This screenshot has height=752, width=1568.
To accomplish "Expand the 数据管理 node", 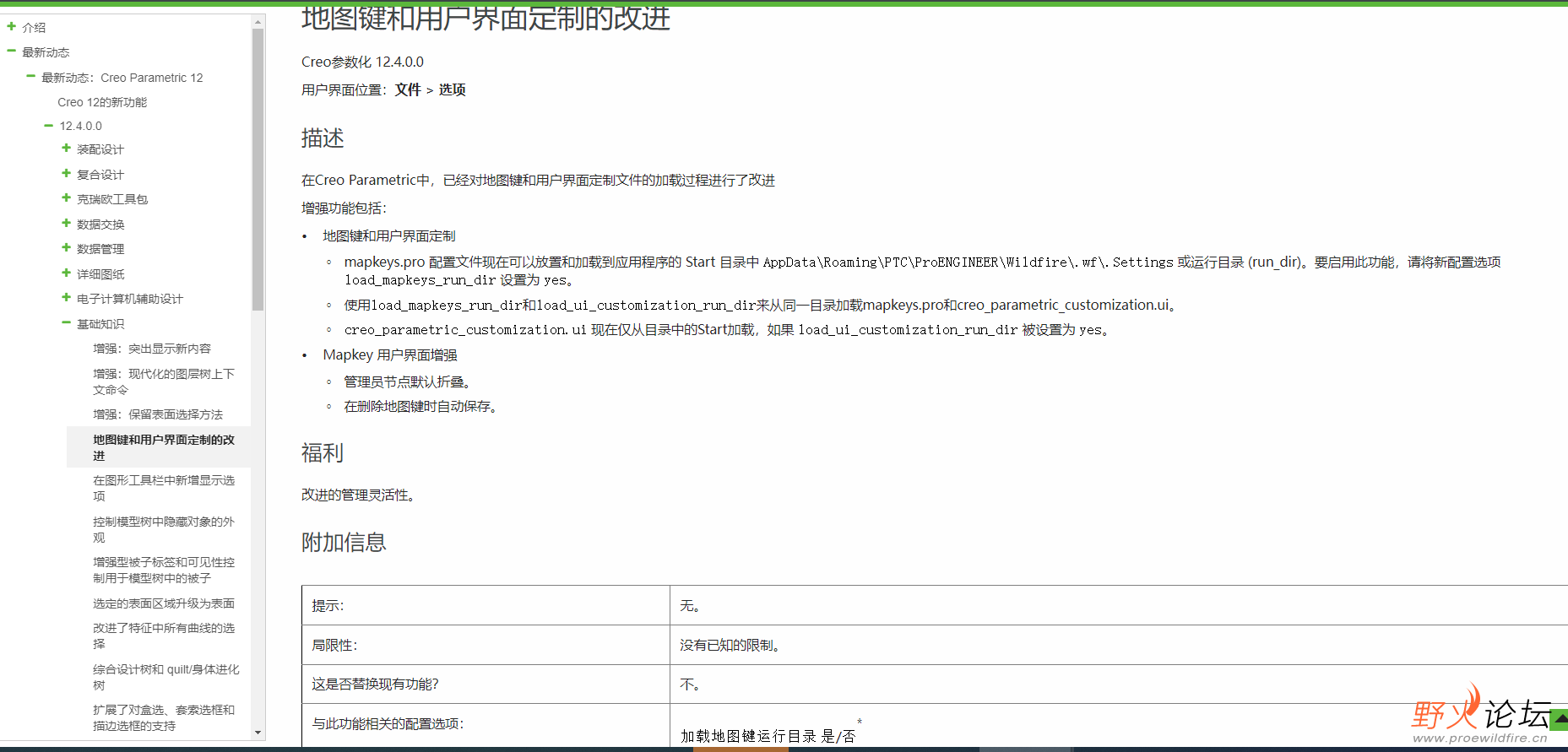I will coord(66,248).
